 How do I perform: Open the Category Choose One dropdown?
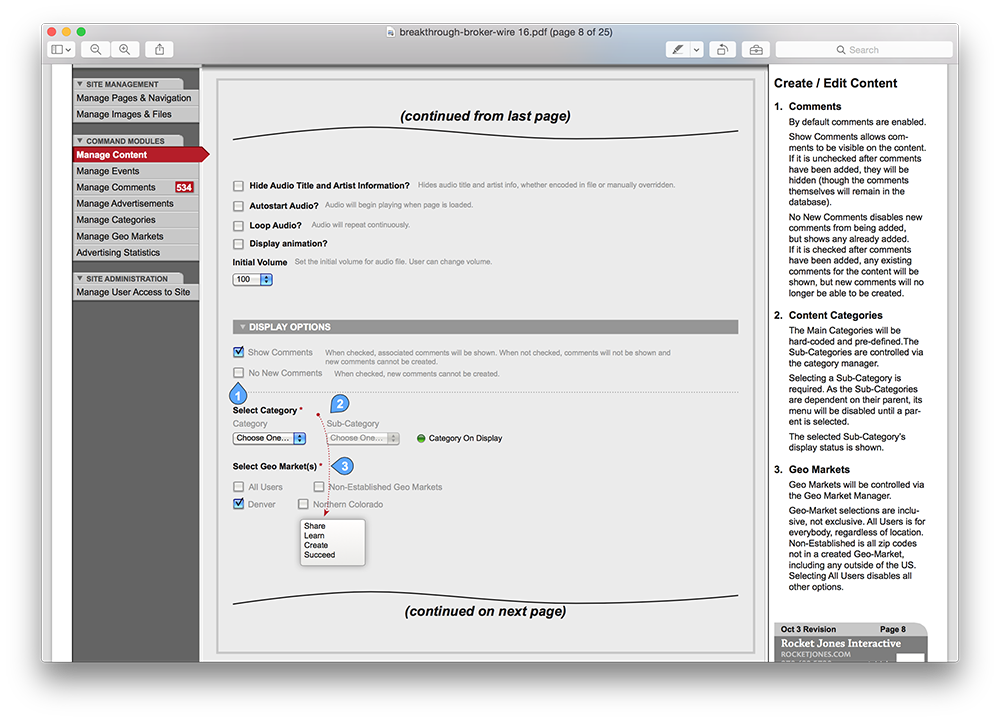coord(269,438)
